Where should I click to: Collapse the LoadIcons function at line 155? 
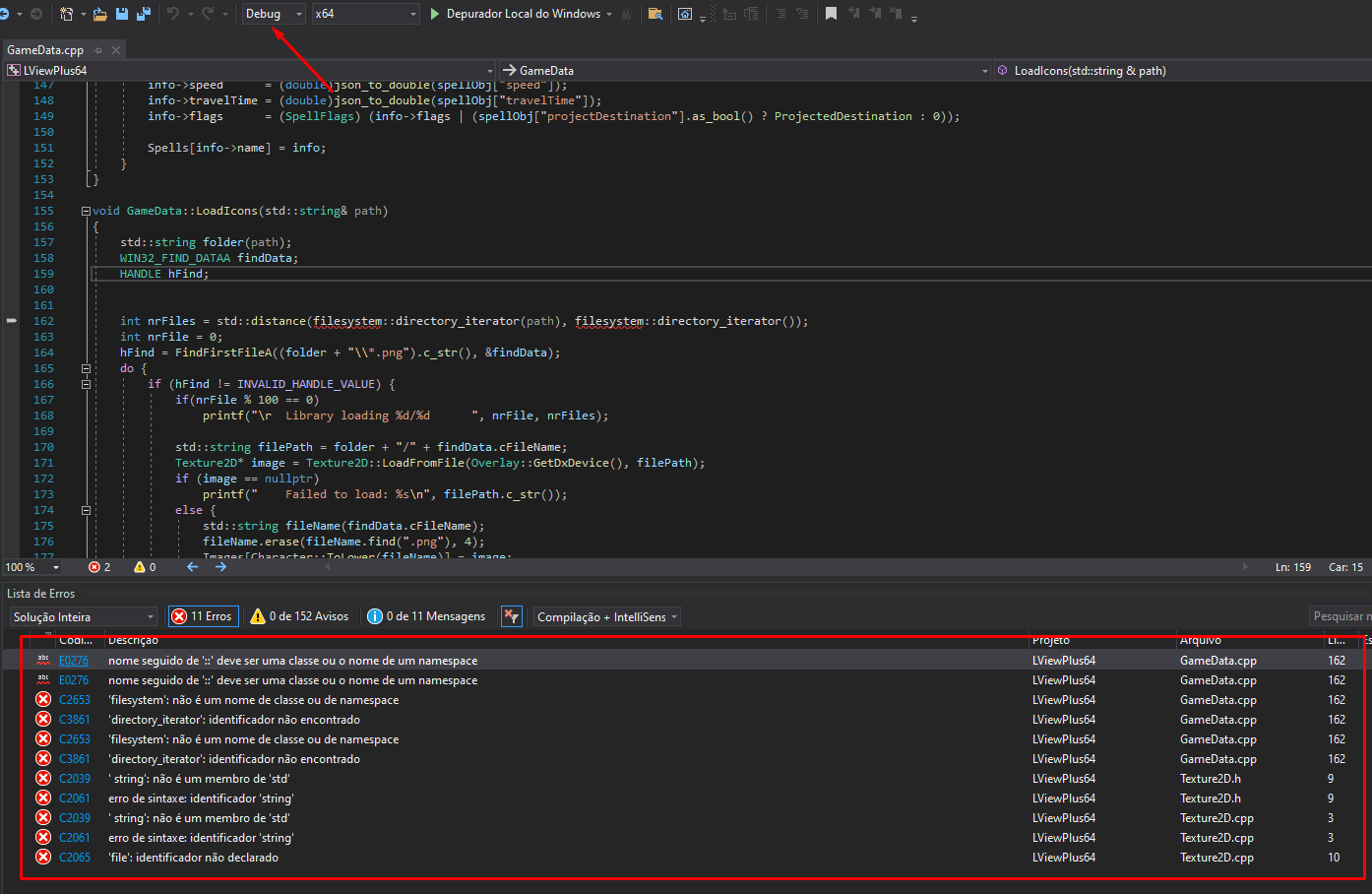coord(86,211)
